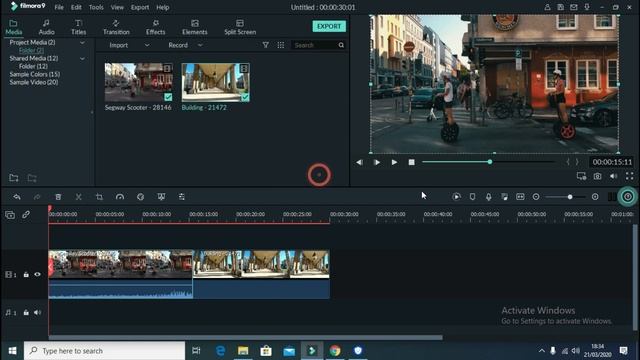
Task: Open the speed control icon
Action: (120, 197)
